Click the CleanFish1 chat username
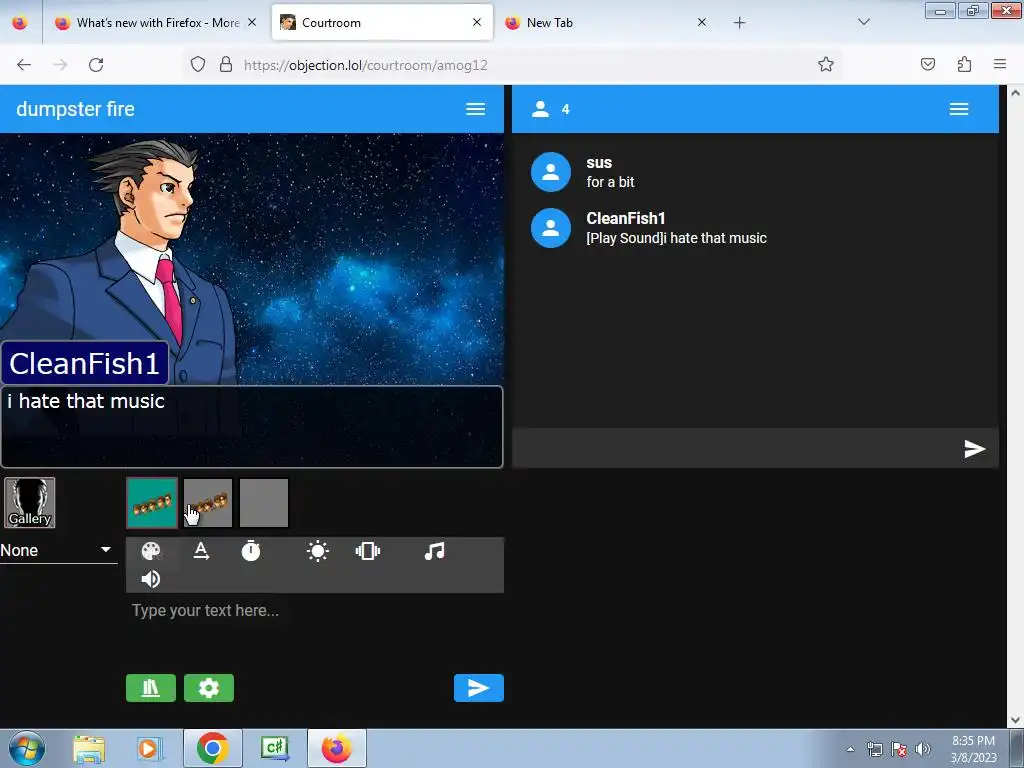1024x768 pixels. tap(626, 218)
